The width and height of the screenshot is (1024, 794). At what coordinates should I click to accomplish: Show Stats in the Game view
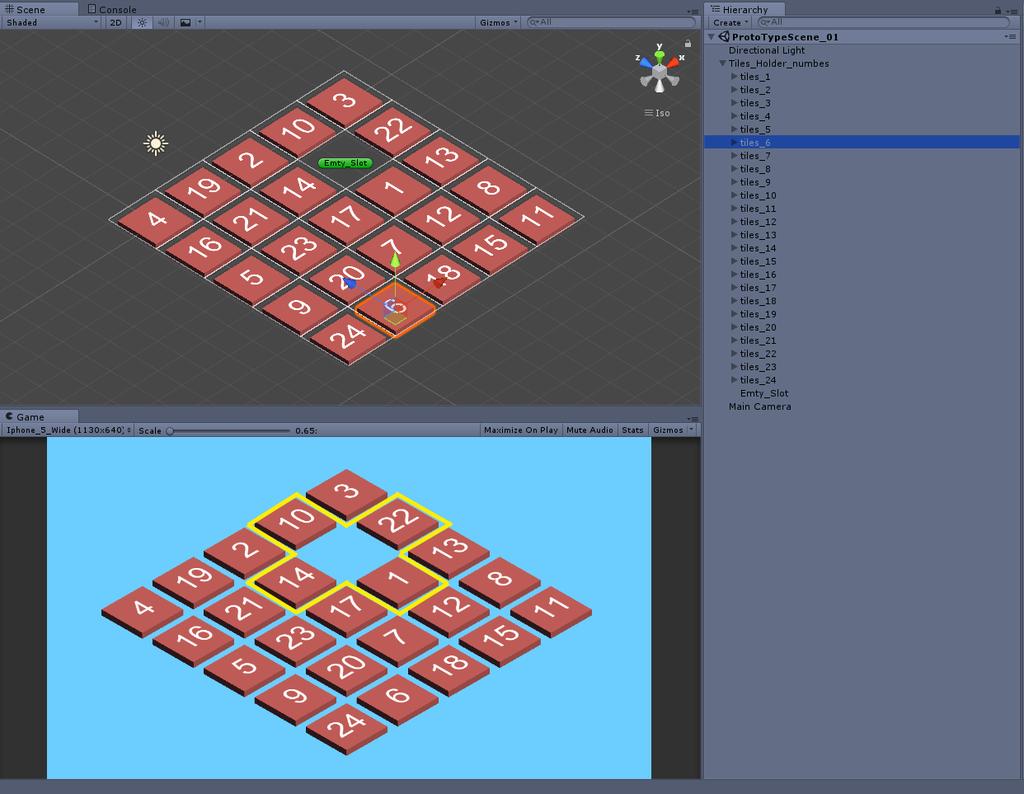click(x=632, y=430)
